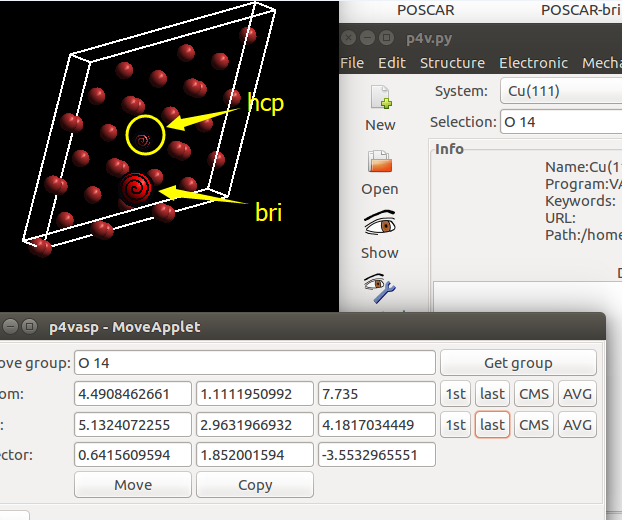
Task: Select the highlighted bri atom in 3D view
Action: tap(136, 187)
